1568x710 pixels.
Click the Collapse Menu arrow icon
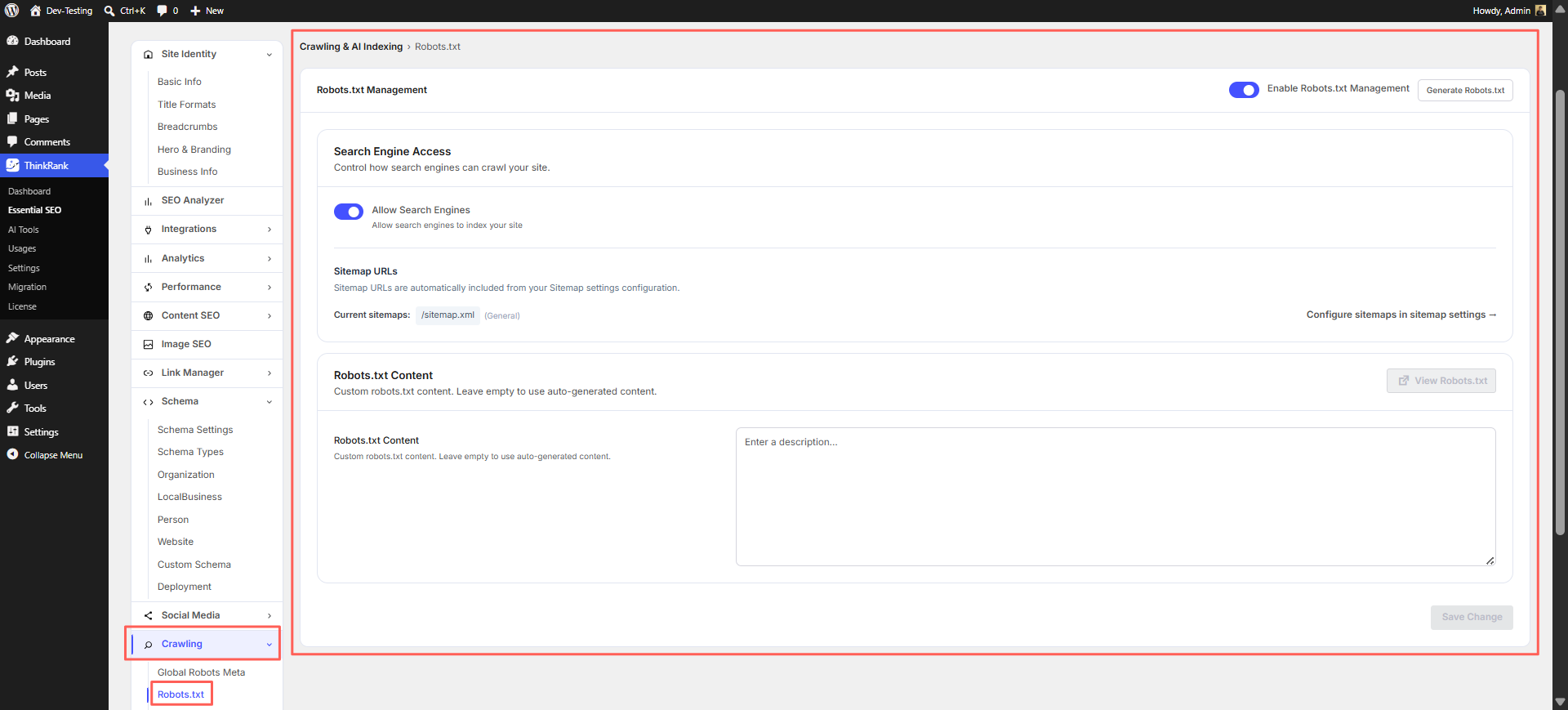click(x=12, y=454)
